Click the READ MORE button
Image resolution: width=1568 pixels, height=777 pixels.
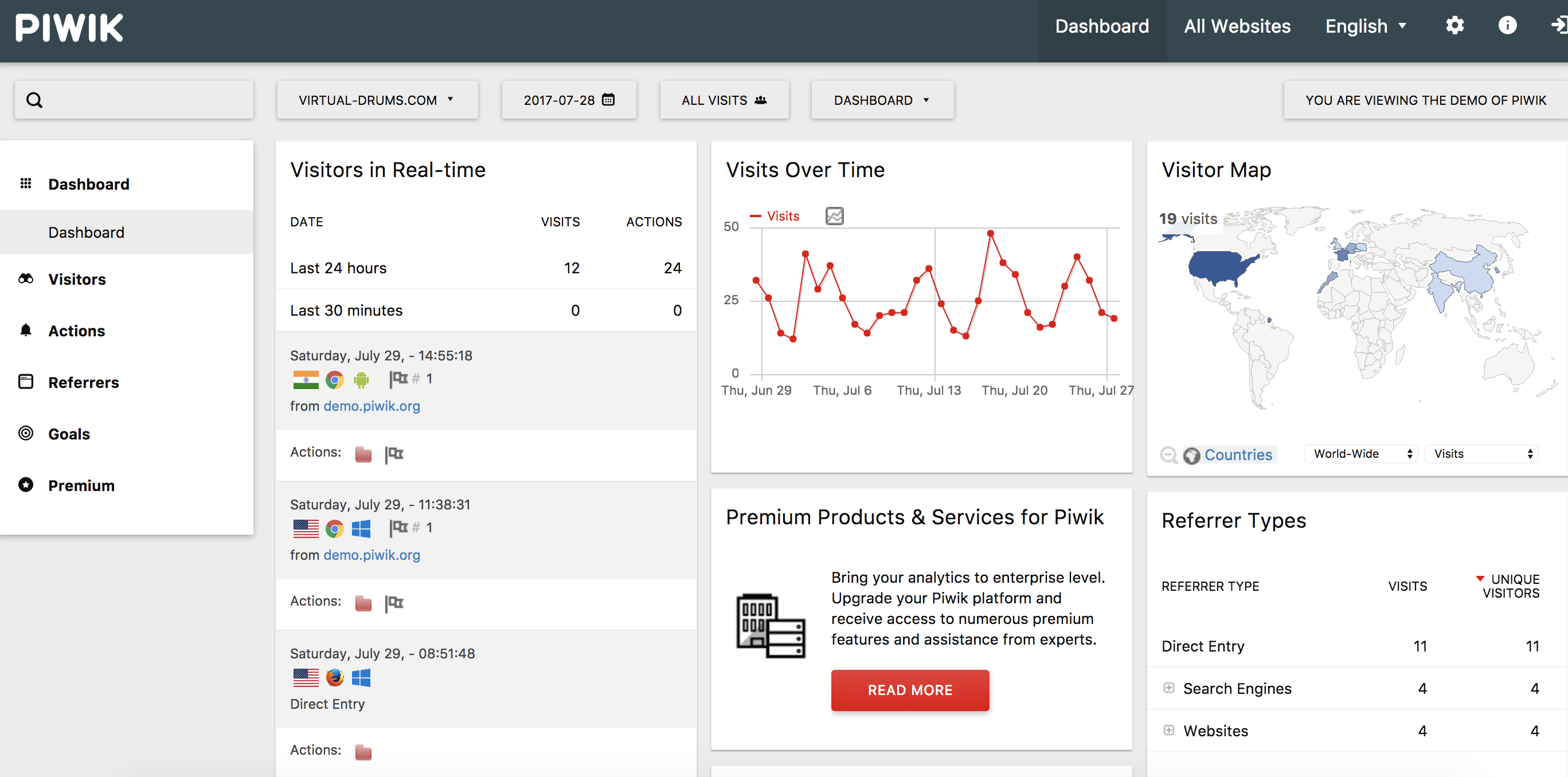[910, 690]
